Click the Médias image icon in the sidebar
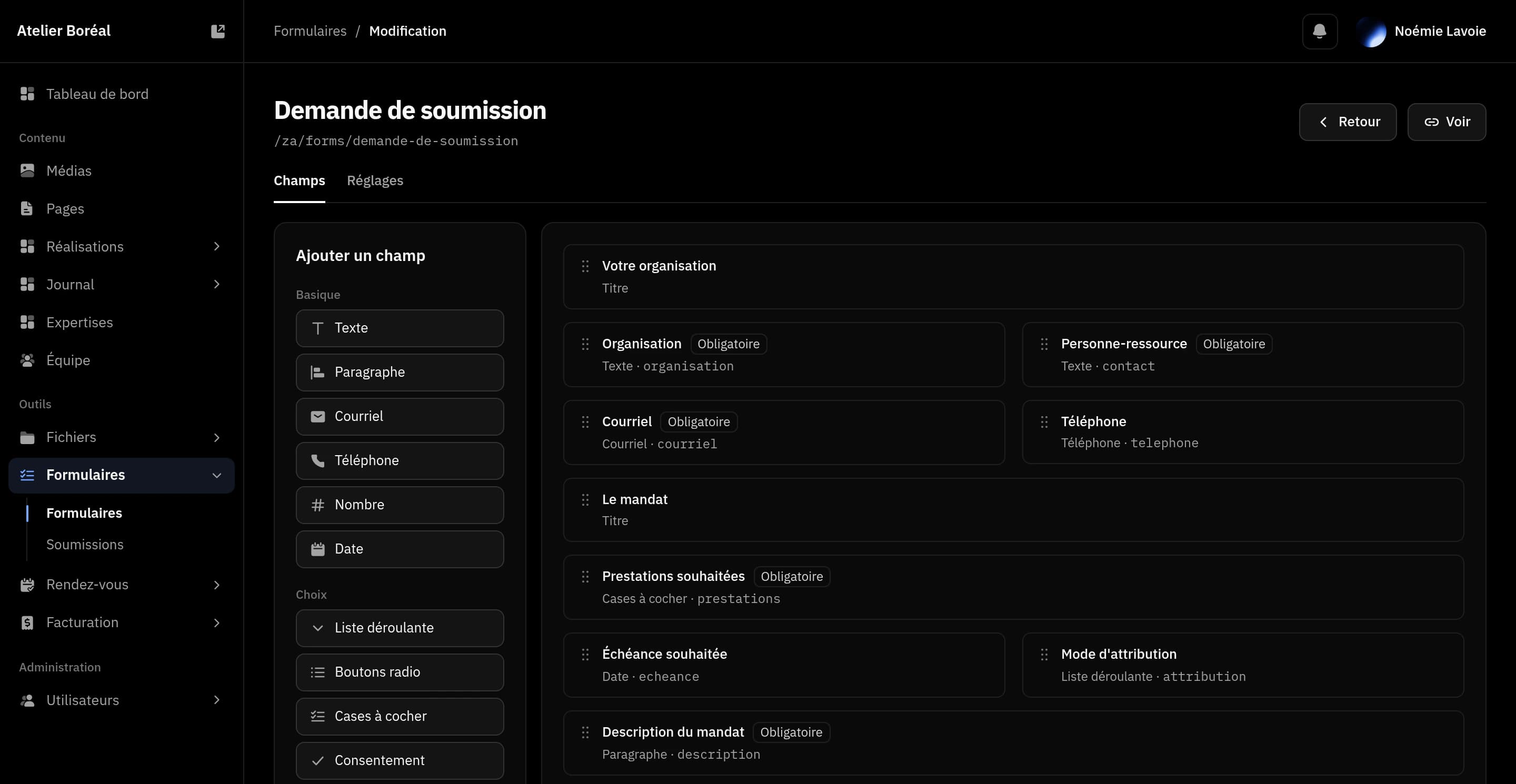This screenshot has width=1516, height=784. tap(27, 170)
